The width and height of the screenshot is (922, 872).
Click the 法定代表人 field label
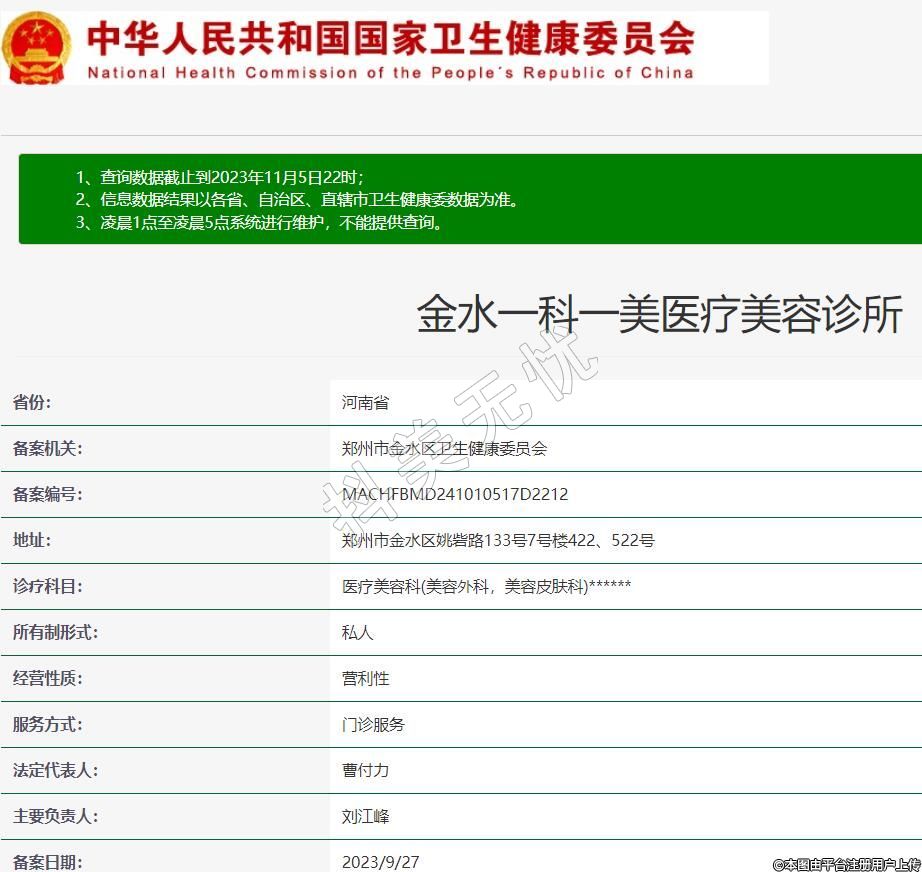(x=55, y=771)
